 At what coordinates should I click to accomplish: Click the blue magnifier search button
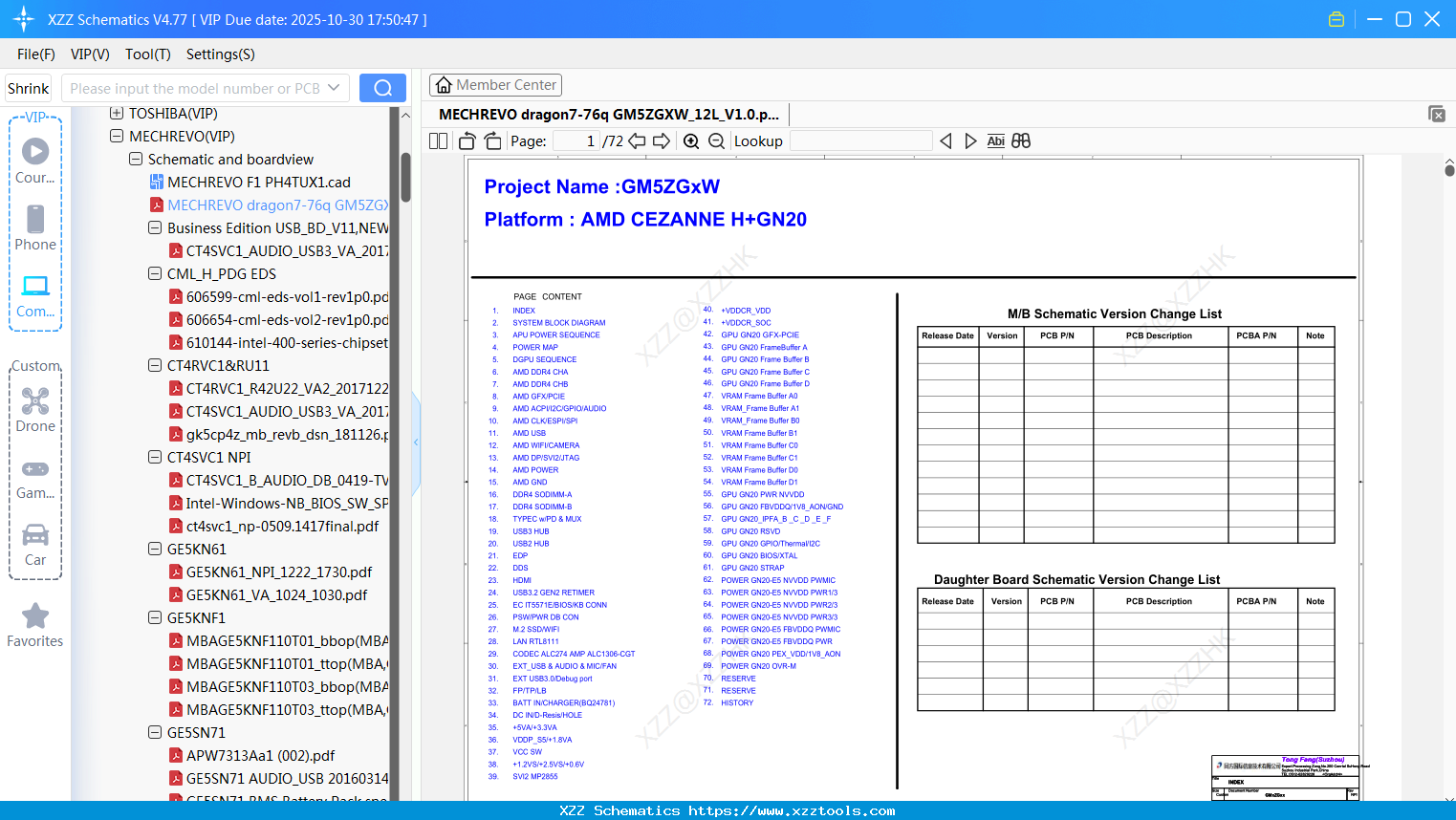pyautogui.click(x=382, y=87)
